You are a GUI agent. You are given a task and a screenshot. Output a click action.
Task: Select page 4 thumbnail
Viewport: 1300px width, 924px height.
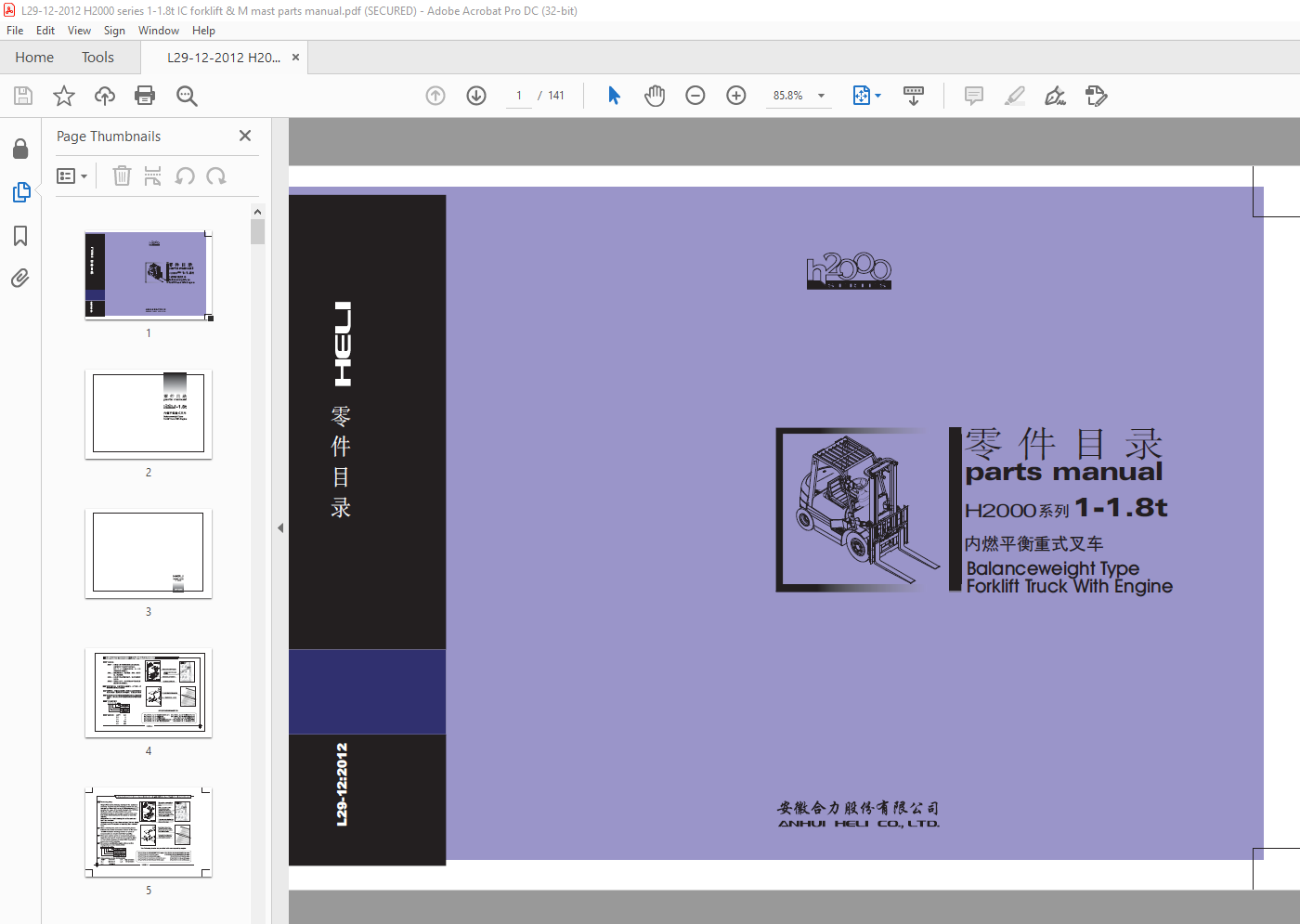tap(149, 693)
